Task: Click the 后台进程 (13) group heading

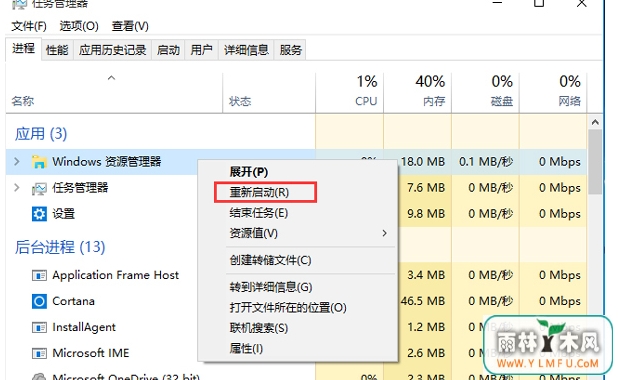Action: (60, 248)
